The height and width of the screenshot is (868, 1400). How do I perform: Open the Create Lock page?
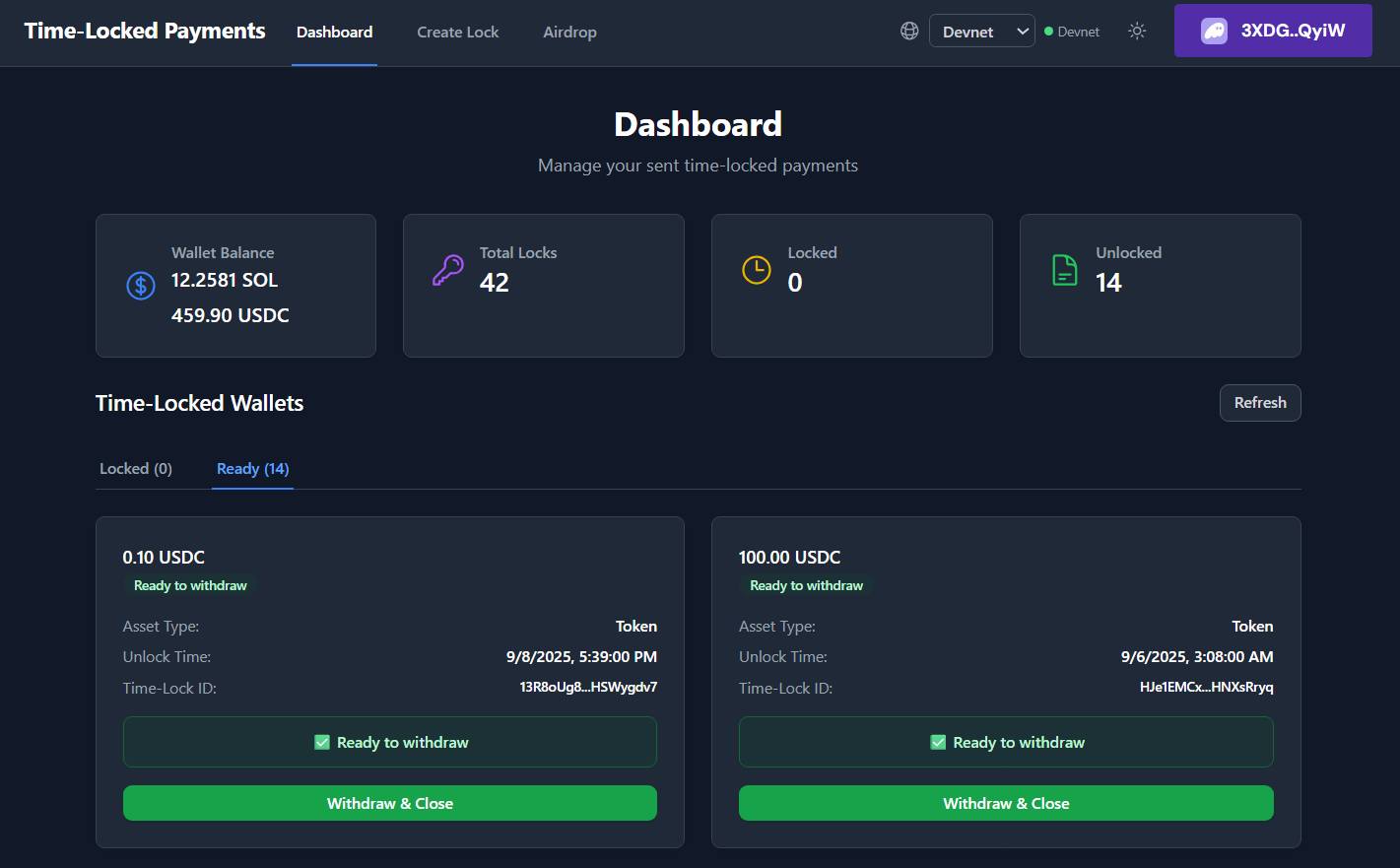(x=457, y=32)
